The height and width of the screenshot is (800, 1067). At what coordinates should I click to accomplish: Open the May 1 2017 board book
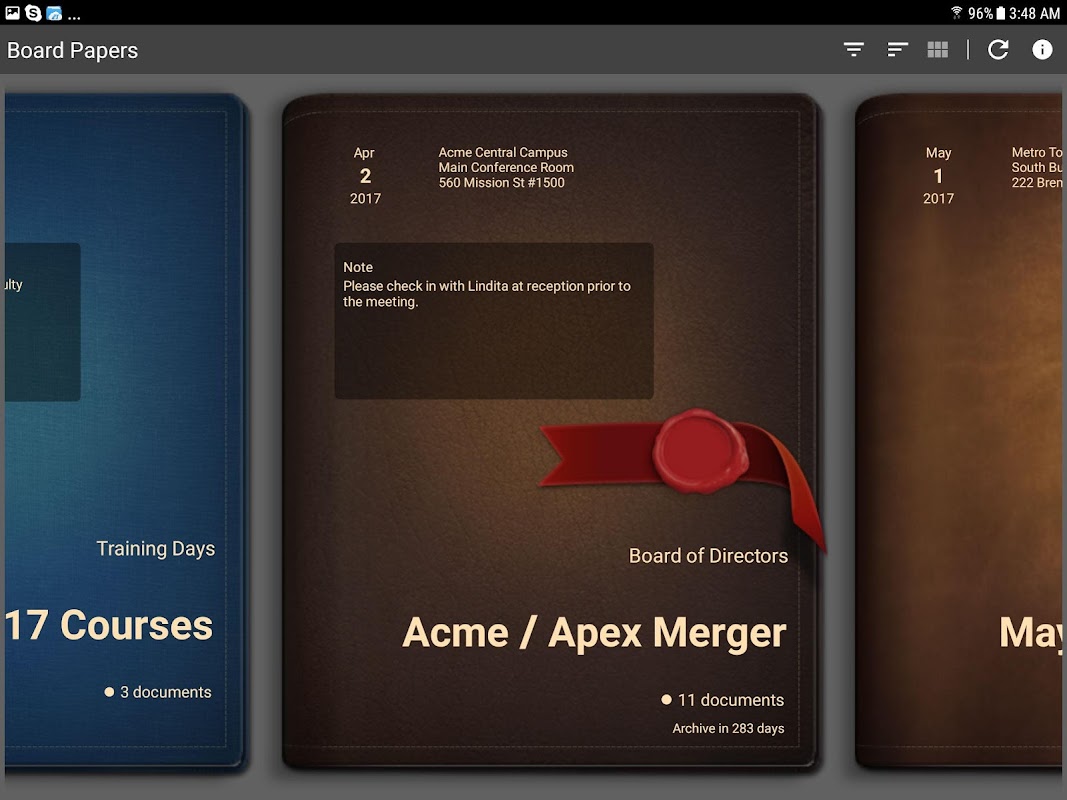tap(959, 432)
